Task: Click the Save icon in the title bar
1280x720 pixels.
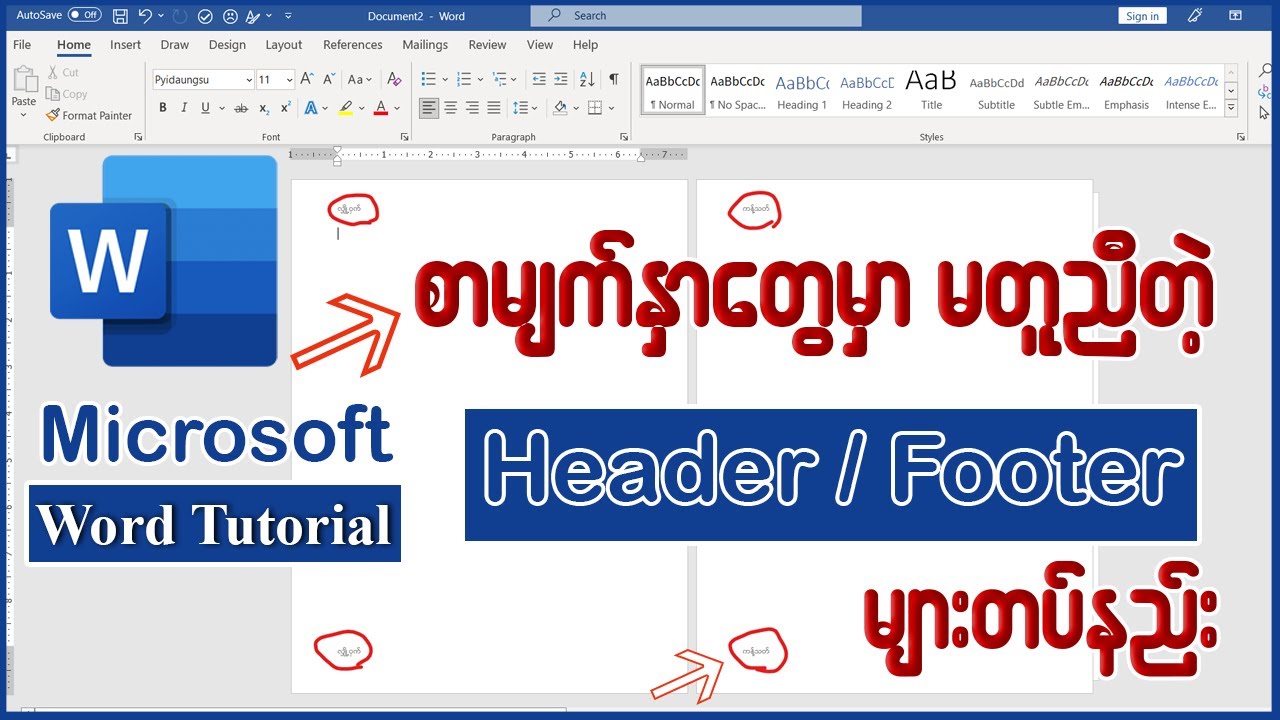Action: coord(120,16)
